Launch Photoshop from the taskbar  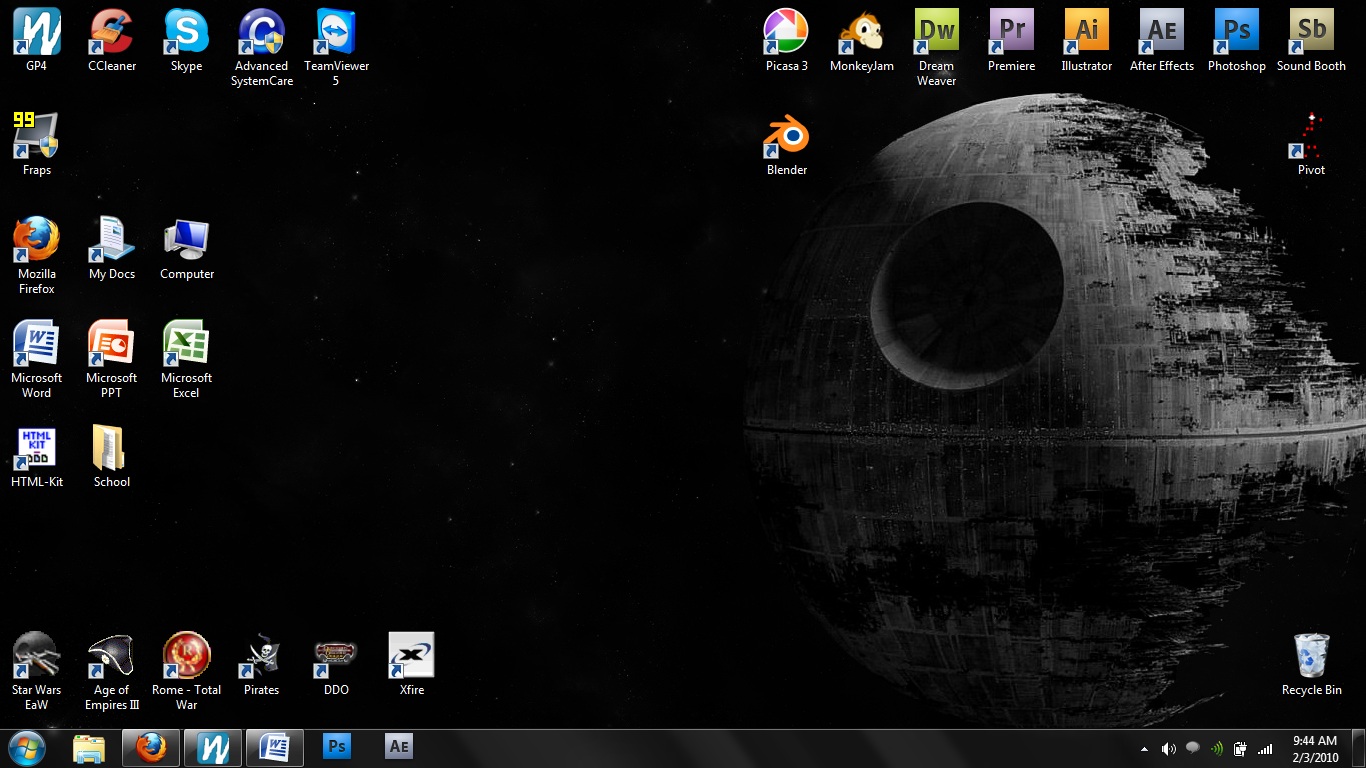click(x=337, y=747)
